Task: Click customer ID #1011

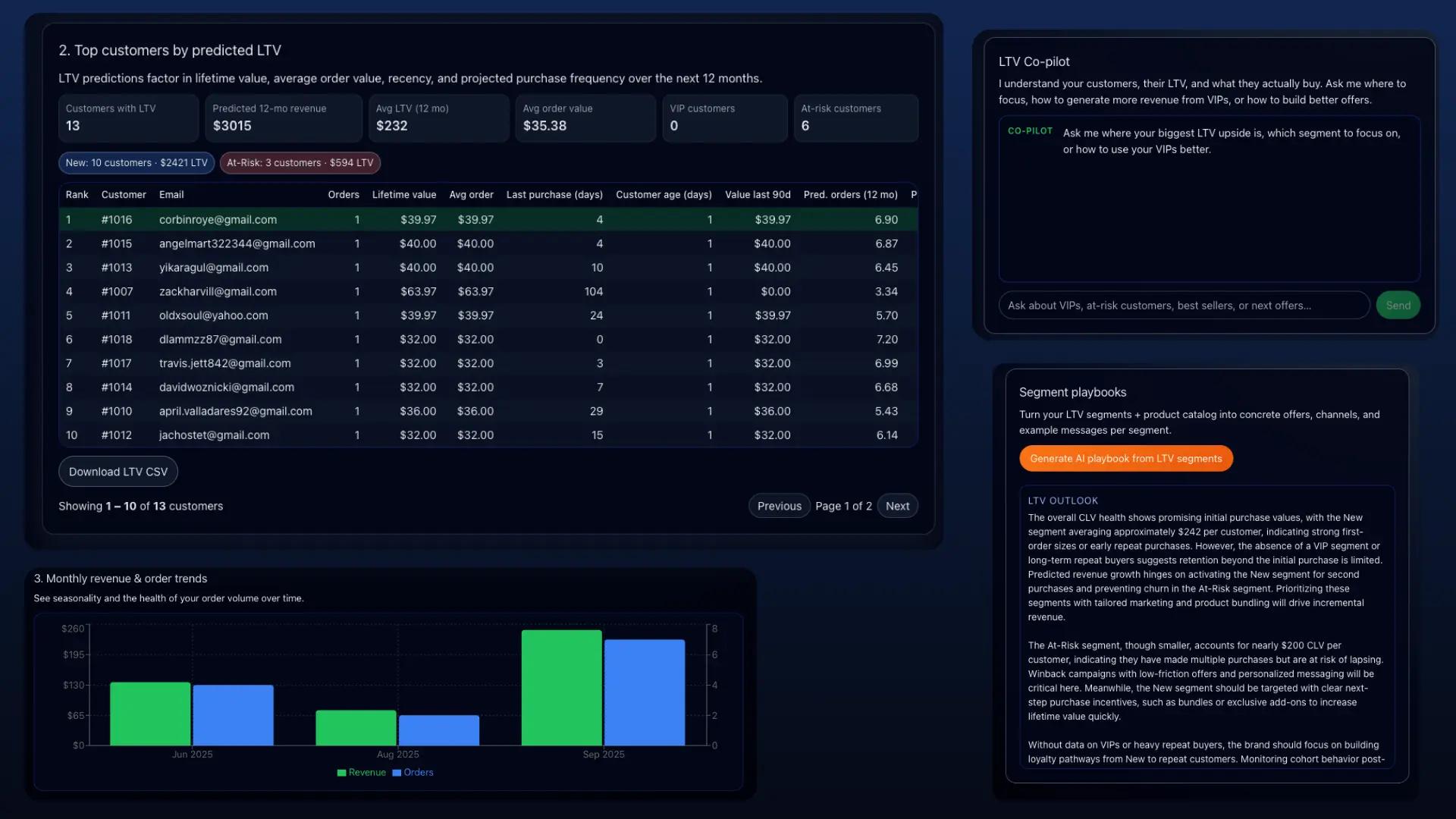Action: 116,315
